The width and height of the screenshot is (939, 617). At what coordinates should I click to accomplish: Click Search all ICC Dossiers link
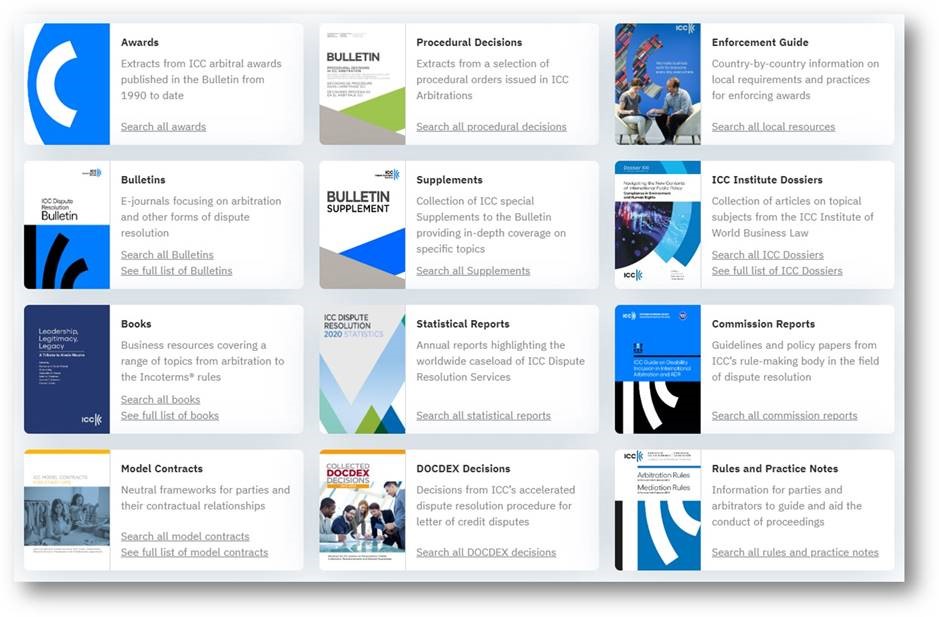(x=768, y=255)
